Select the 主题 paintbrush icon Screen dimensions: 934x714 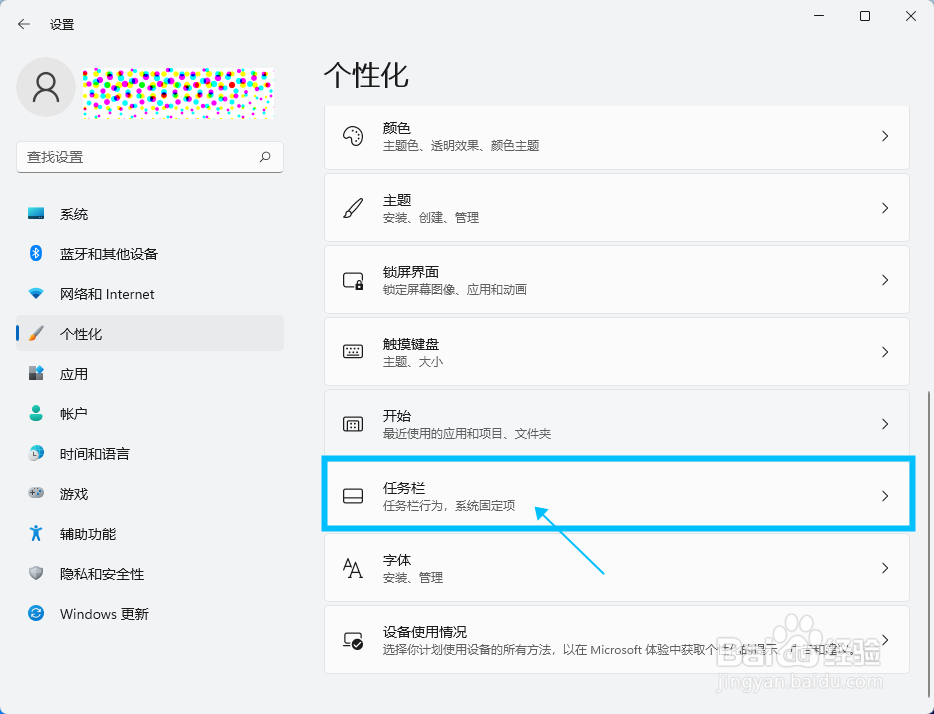pyautogui.click(x=352, y=207)
